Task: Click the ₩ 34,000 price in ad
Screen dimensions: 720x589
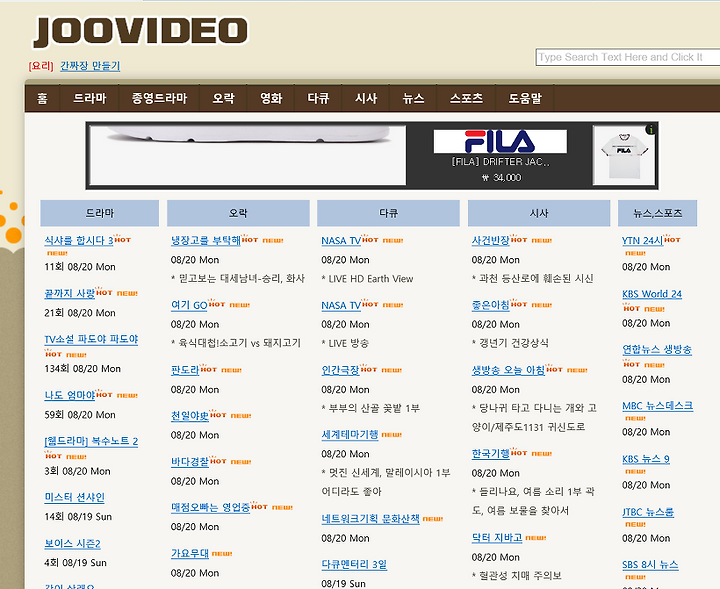Action: (x=501, y=178)
